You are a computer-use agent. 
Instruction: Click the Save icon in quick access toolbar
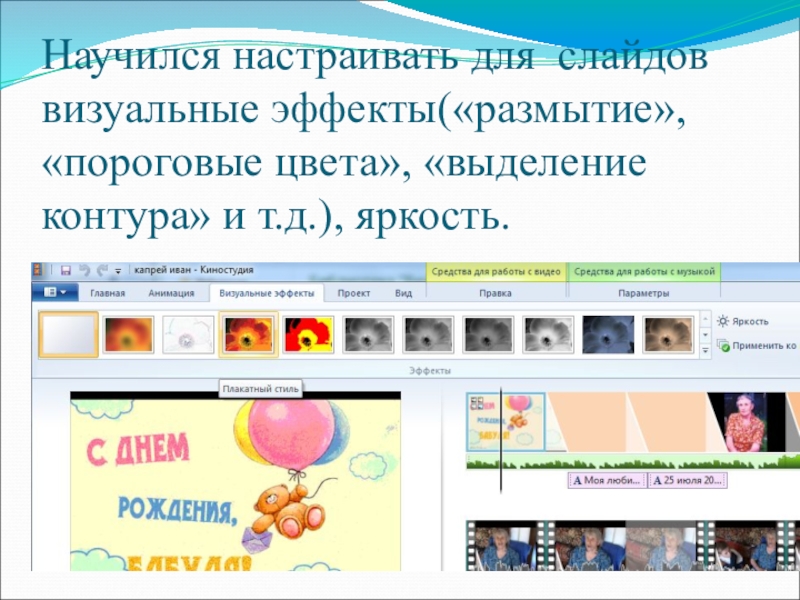click(66, 270)
